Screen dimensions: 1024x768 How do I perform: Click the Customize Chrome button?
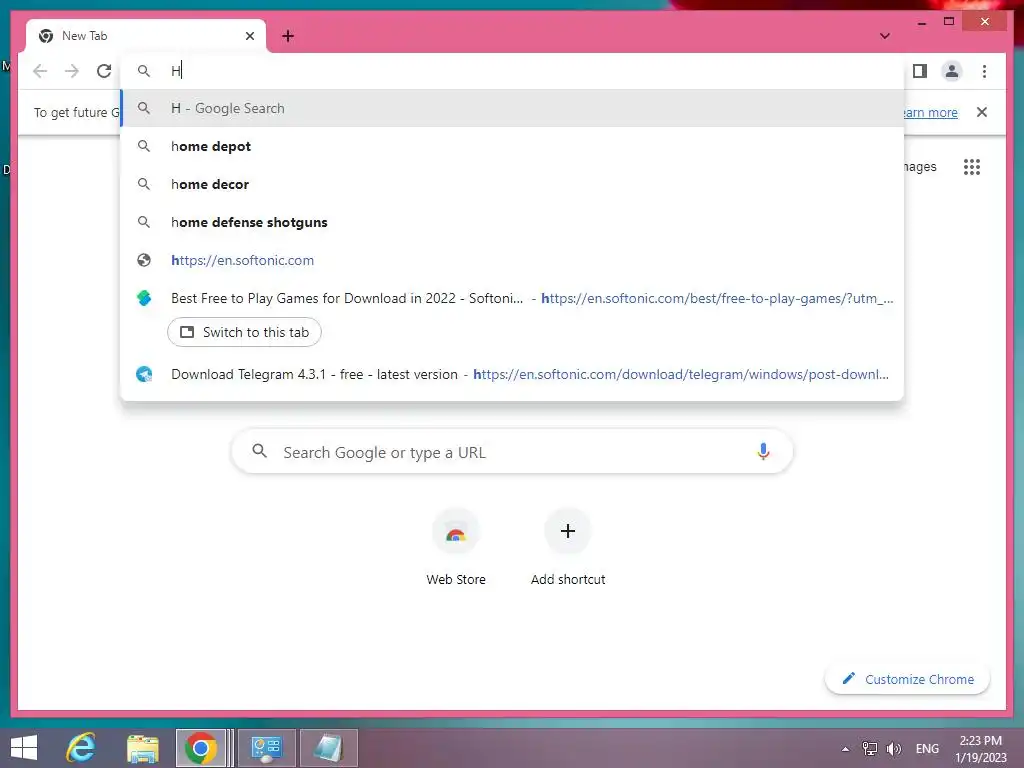click(x=908, y=679)
